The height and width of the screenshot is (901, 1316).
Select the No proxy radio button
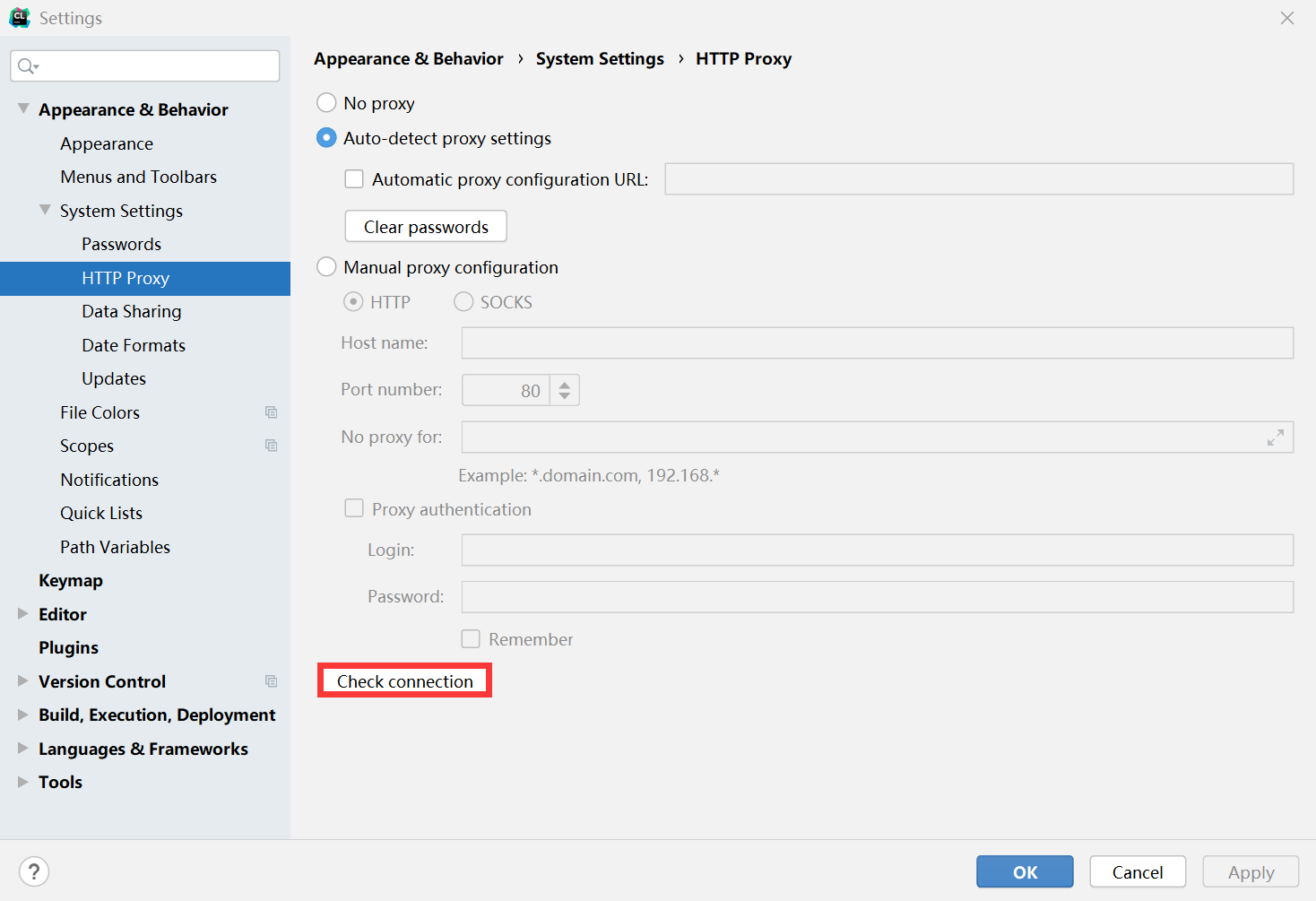click(326, 102)
